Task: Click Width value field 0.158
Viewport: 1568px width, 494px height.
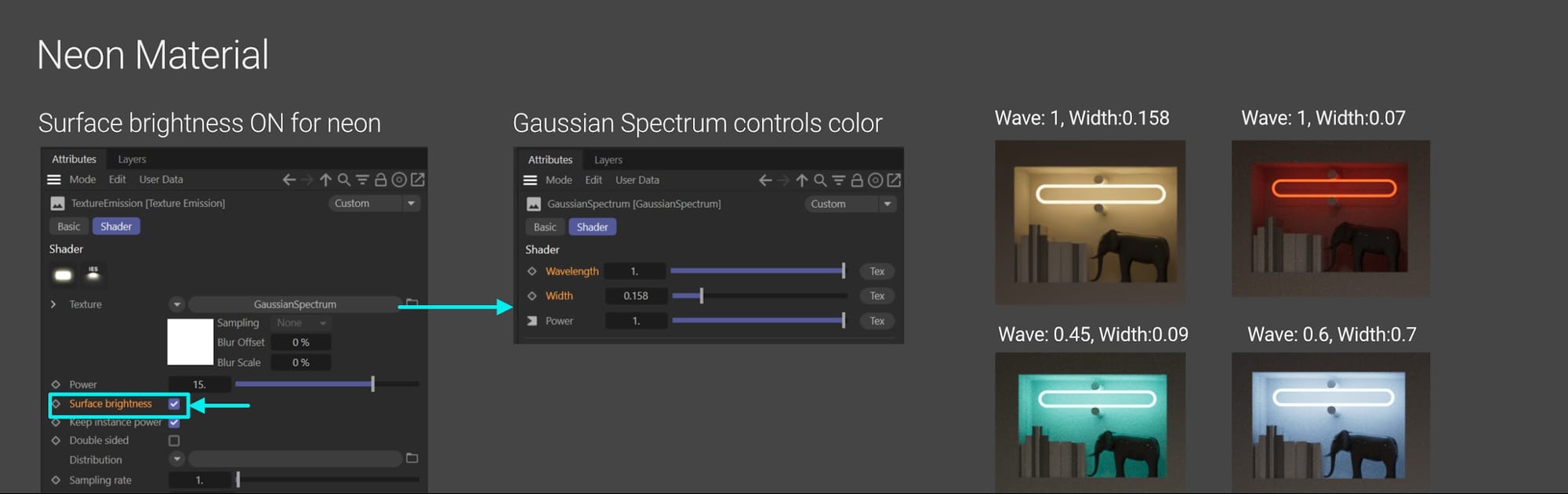Action: point(636,296)
